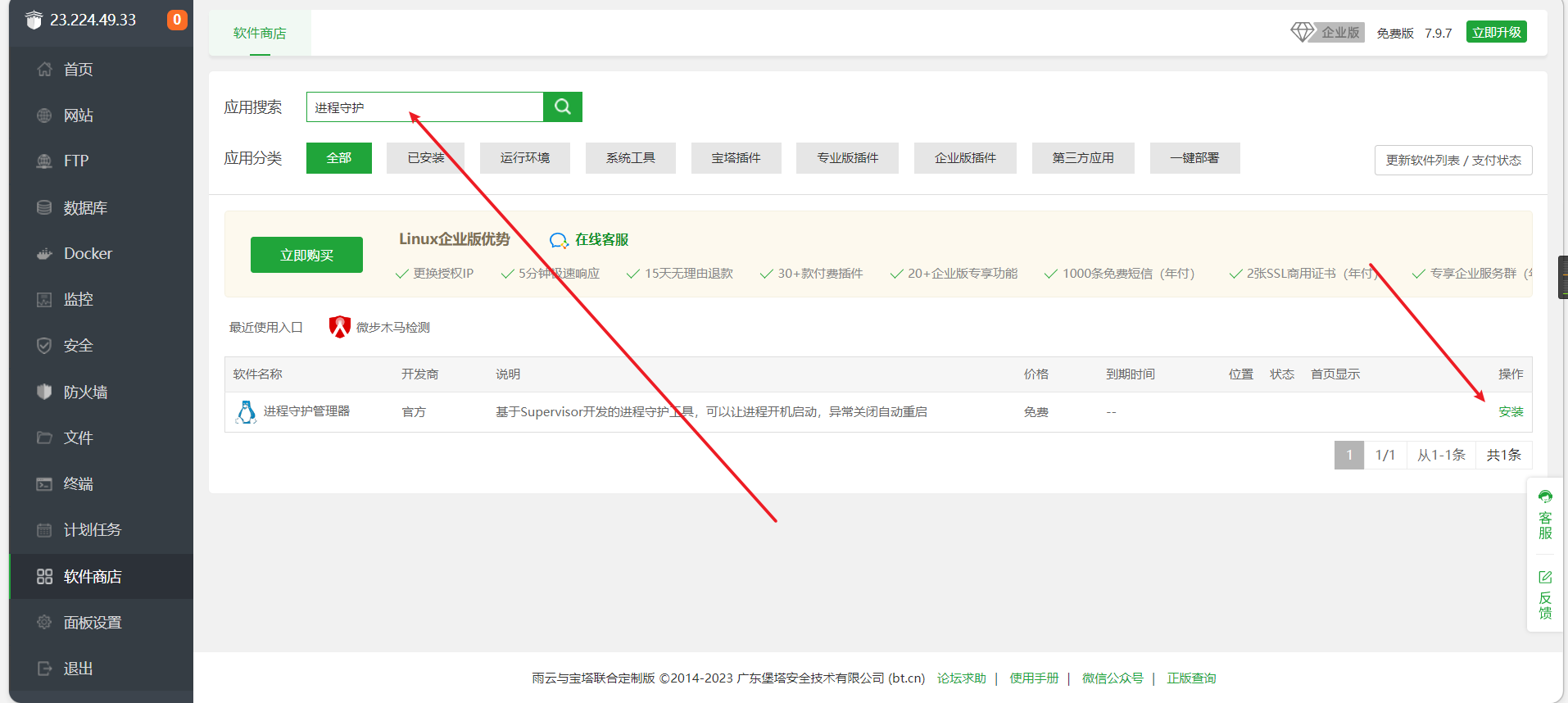Screen dimensions: 1568x703
Task: Click the calendar icon beside 计划任务
Action: tap(44, 530)
